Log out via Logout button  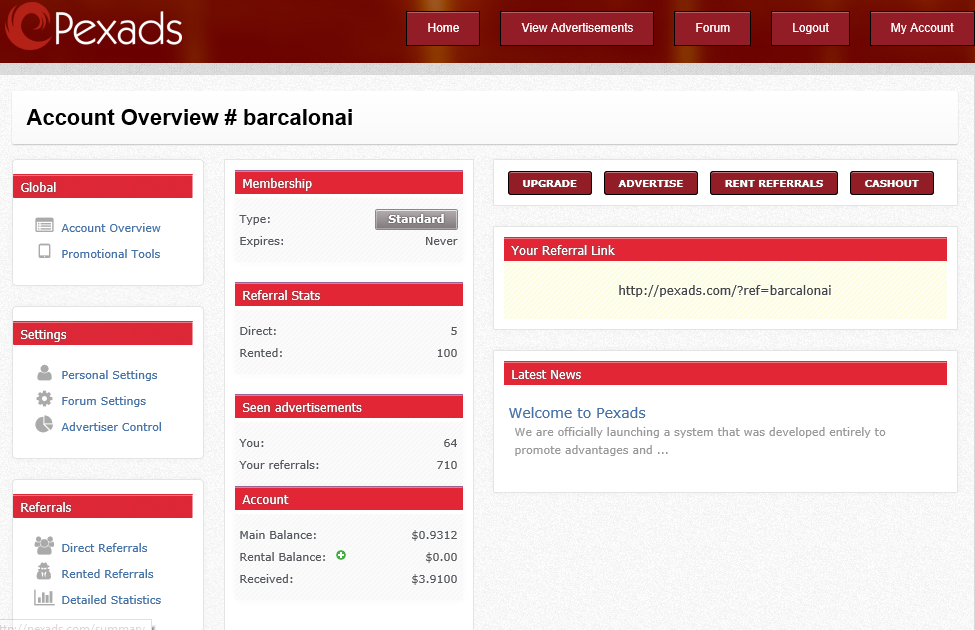(x=810, y=28)
